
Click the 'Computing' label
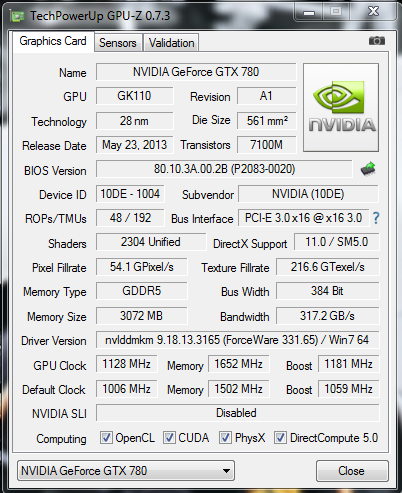61,439
